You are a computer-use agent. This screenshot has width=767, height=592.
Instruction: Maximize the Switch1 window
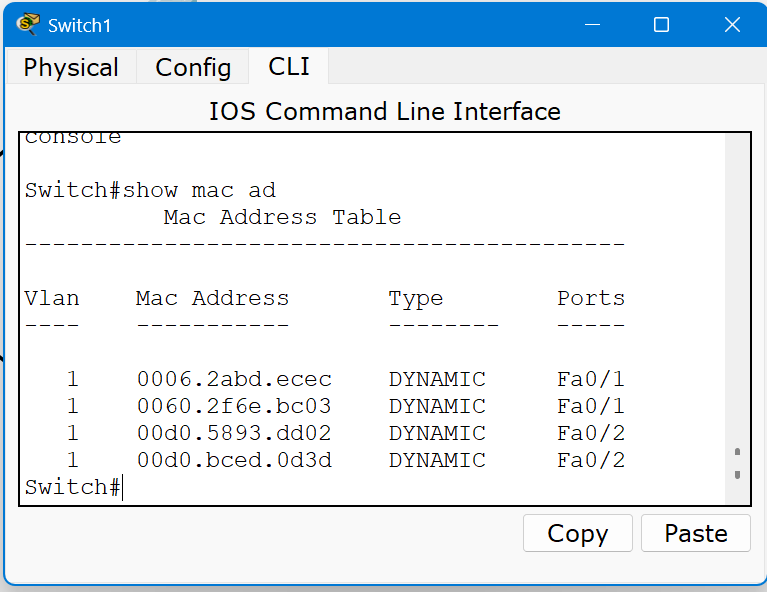click(x=661, y=25)
